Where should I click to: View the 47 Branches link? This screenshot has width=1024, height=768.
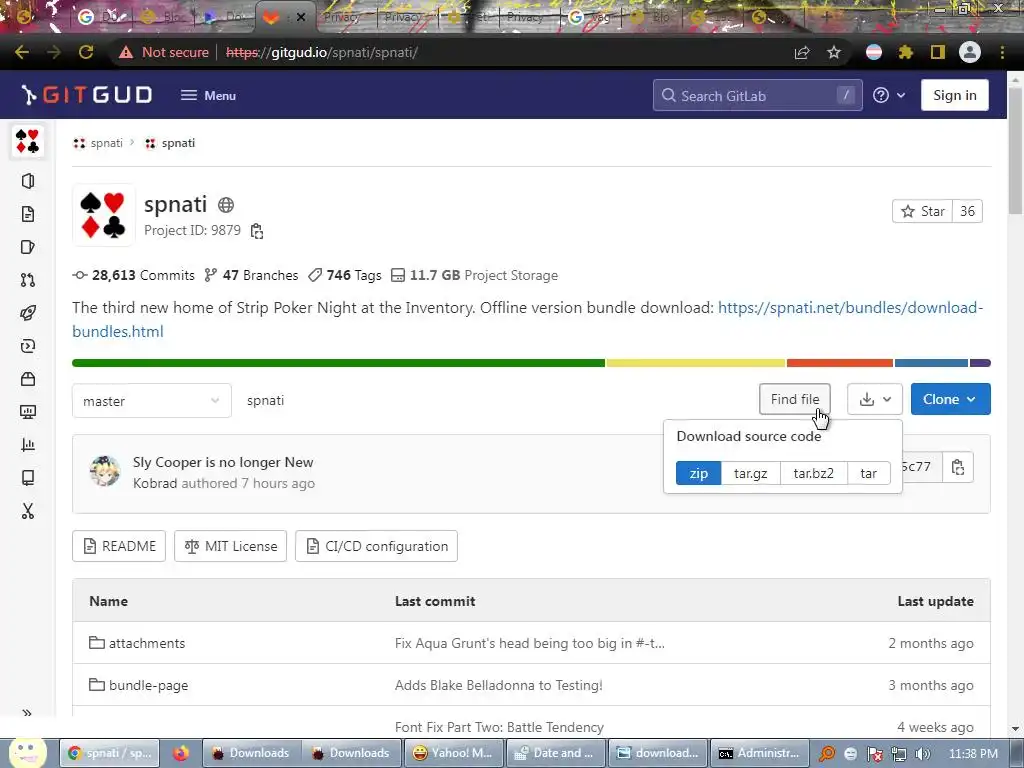pyautogui.click(x=251, y=276)
